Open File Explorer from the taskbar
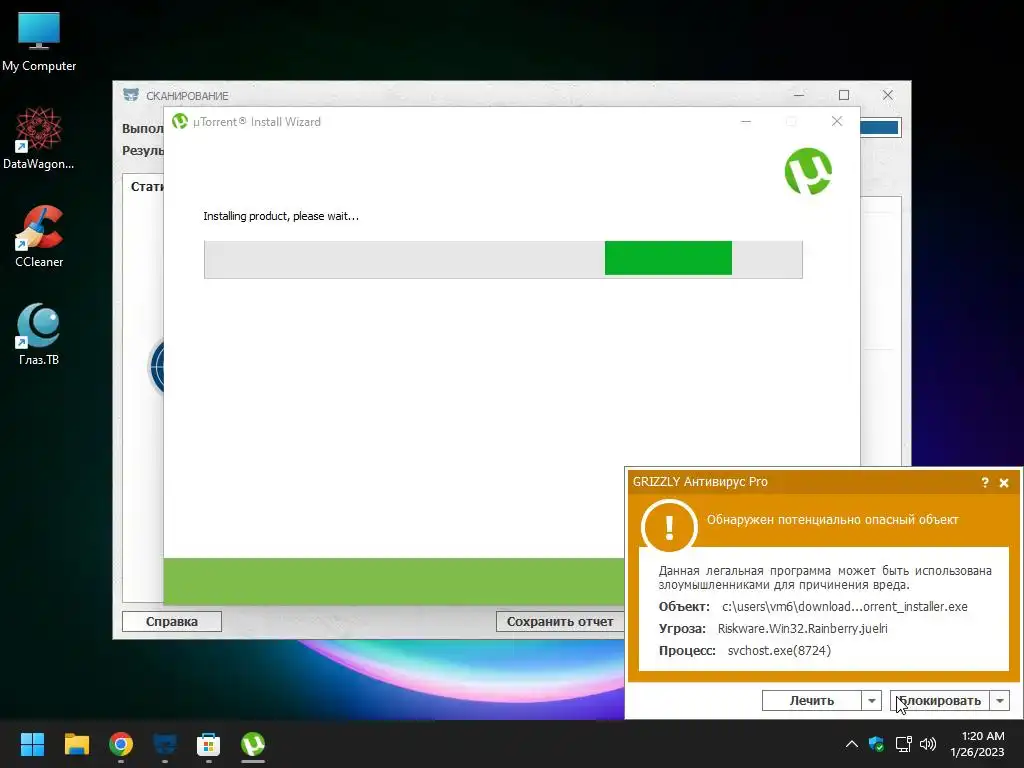This screenshot has width=1024, height=768. tap(76, 744)
